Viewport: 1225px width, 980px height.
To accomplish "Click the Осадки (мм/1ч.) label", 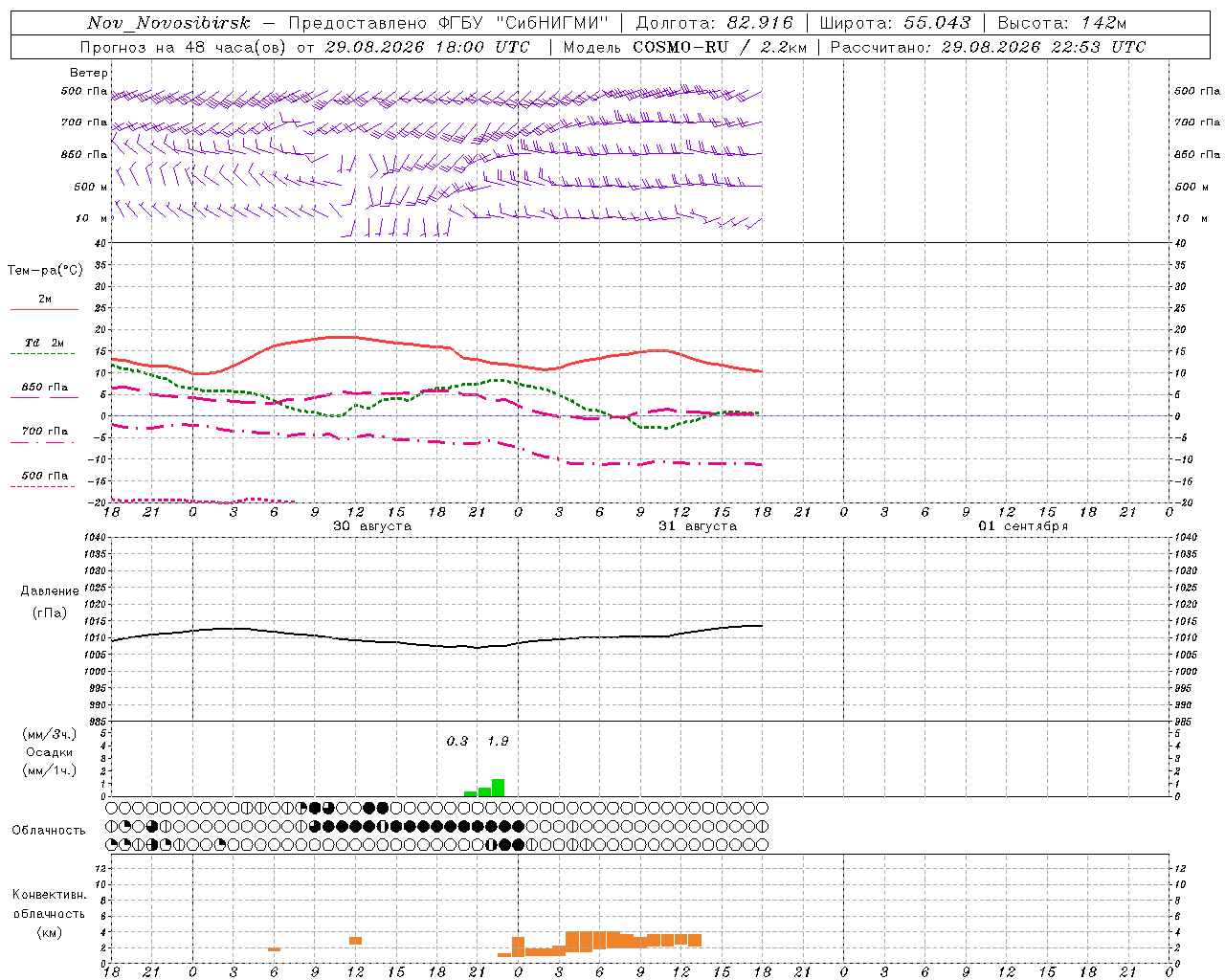I will (x=50, y=752).
